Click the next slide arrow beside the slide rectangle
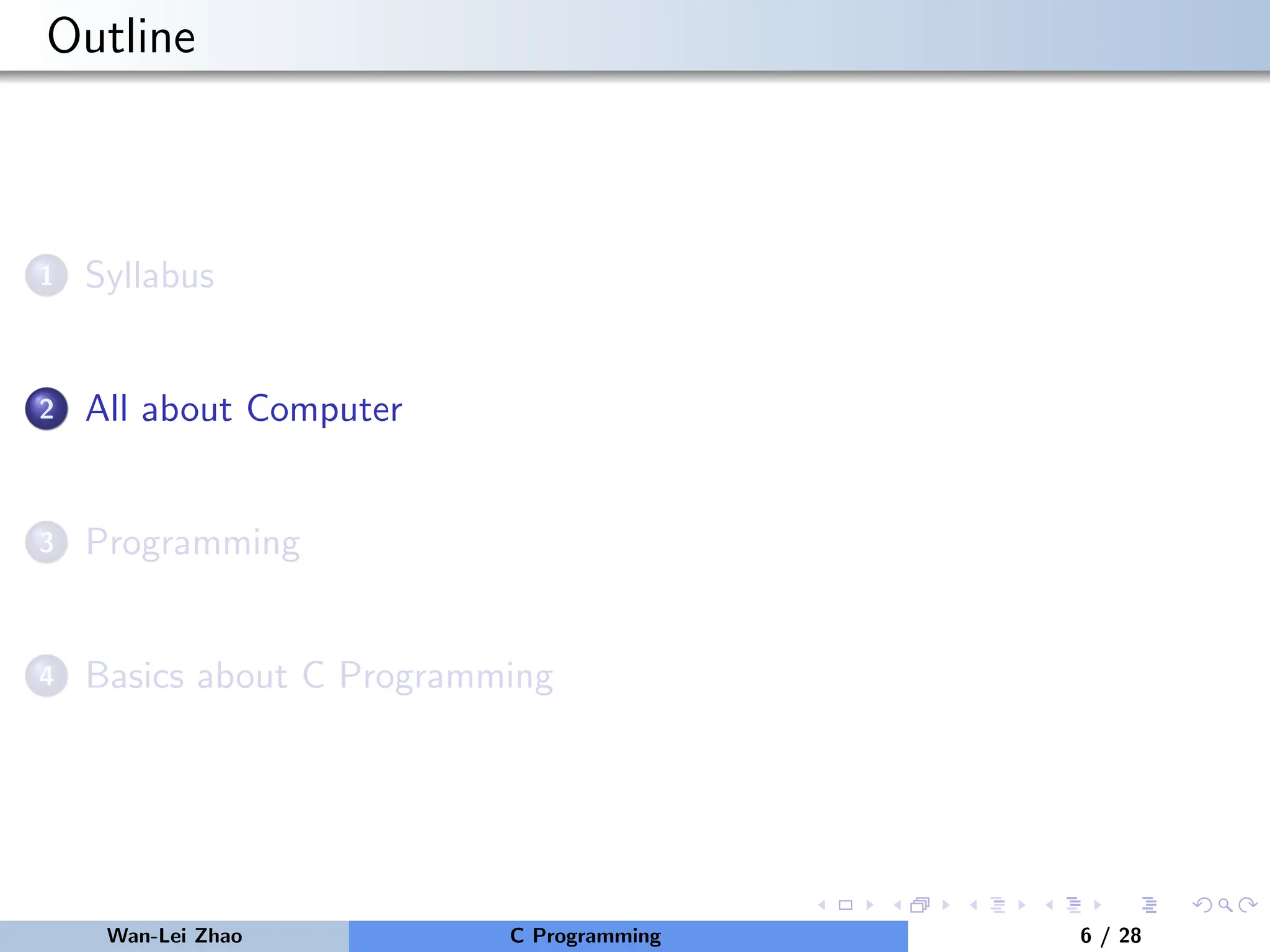This screenshot has width=1270, height=952. pyautogui.click(x=870, y=905)
